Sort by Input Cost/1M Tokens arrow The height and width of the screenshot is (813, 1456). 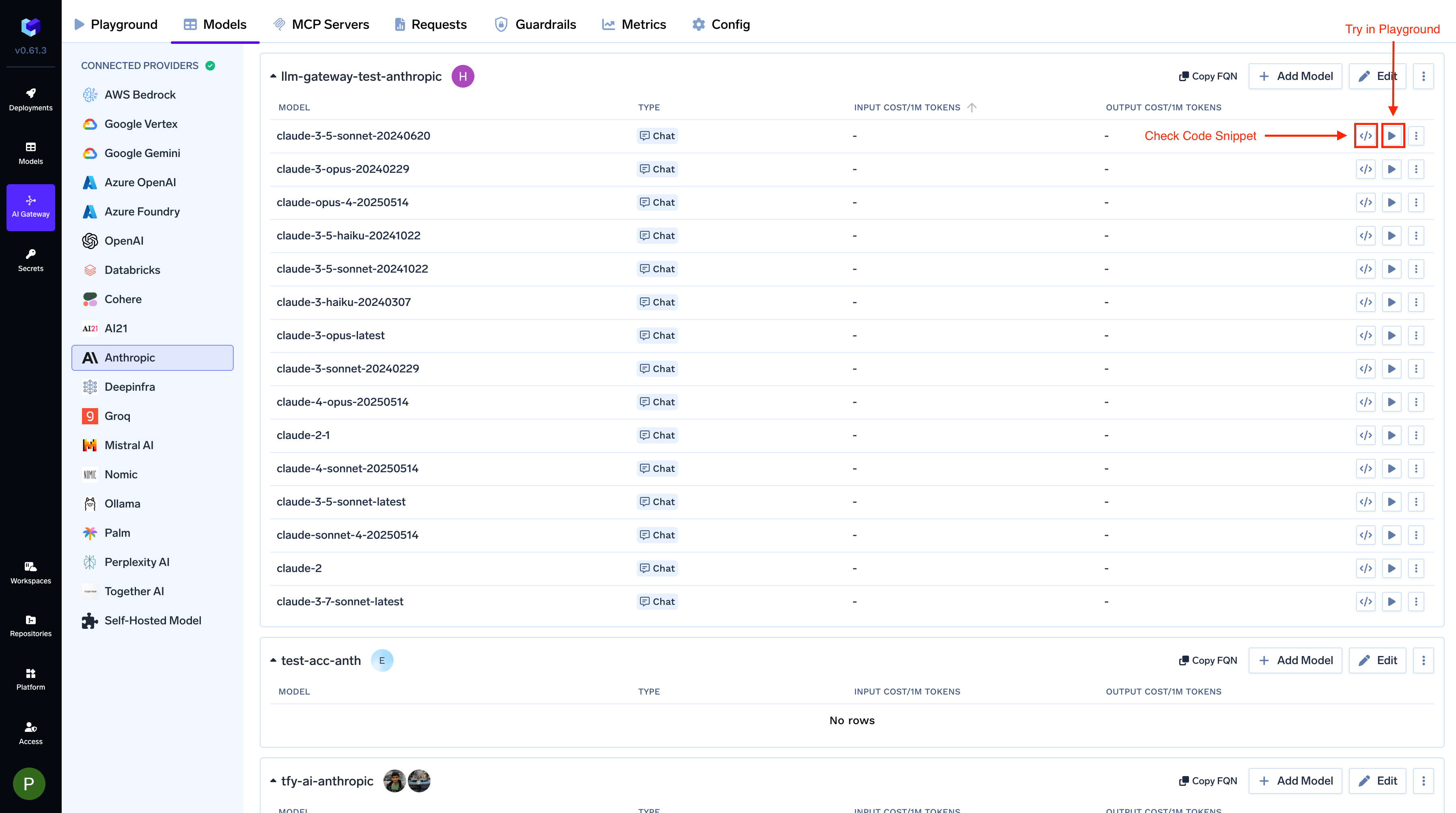coord(971,108)
